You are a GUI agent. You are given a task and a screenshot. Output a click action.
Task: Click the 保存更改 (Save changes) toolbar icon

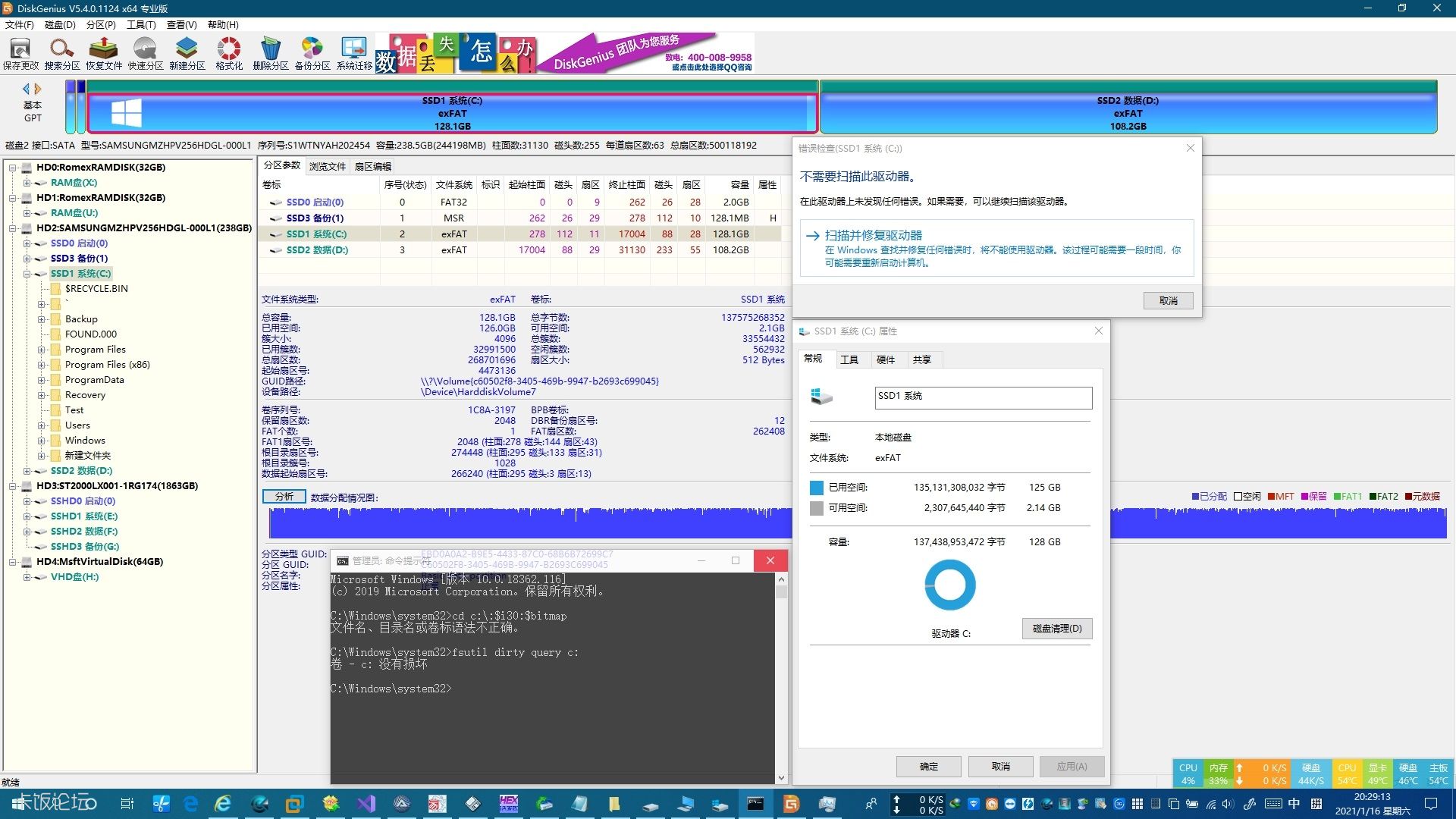[20, 53]
